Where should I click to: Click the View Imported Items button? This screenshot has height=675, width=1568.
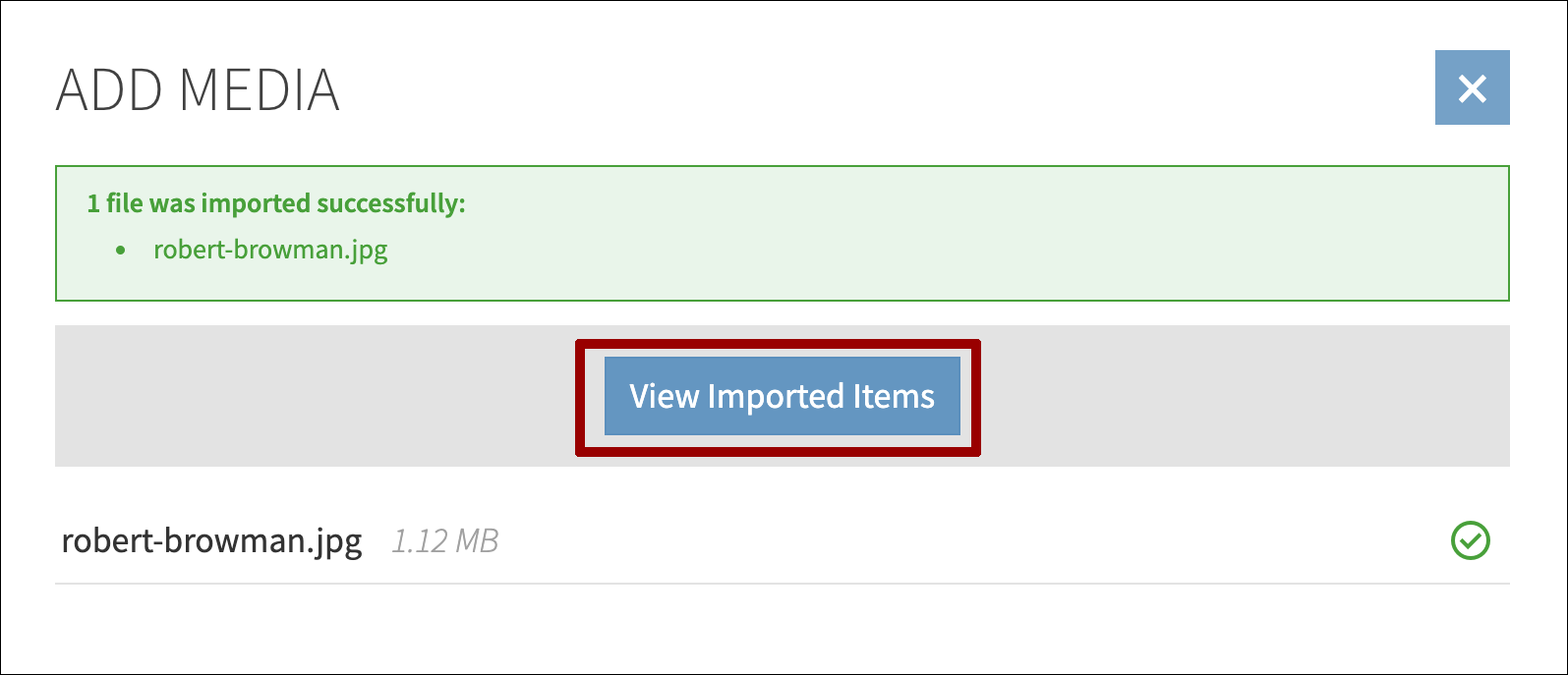coord(782,395)
